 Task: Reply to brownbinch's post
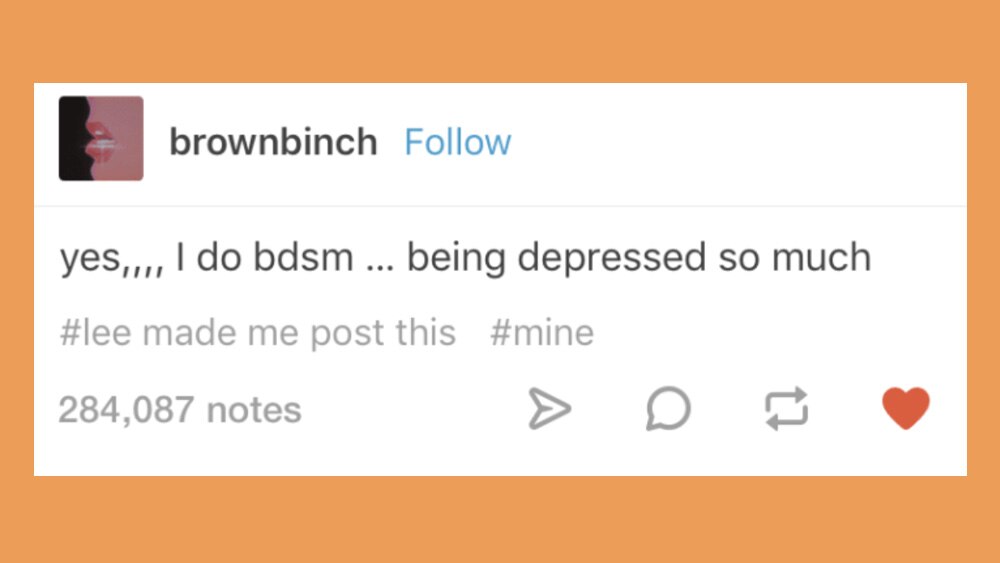click(667, 409)
